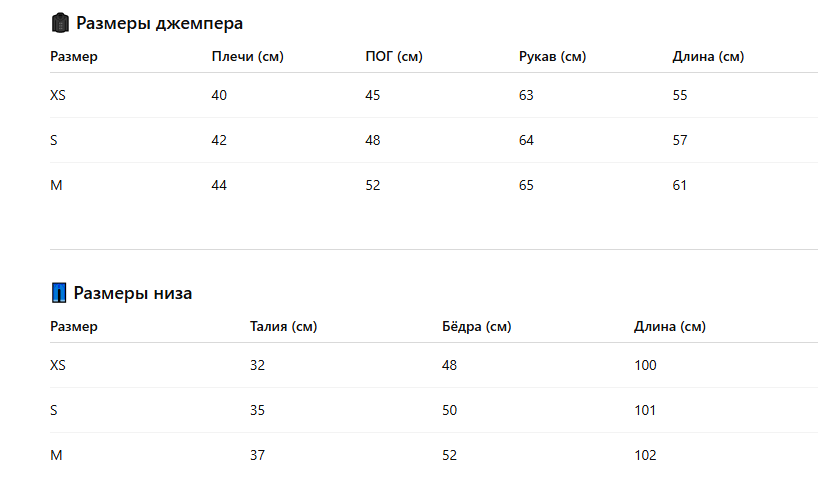
Task: Select the "Талия (см)" column header
Action: [x=283, y=327]
